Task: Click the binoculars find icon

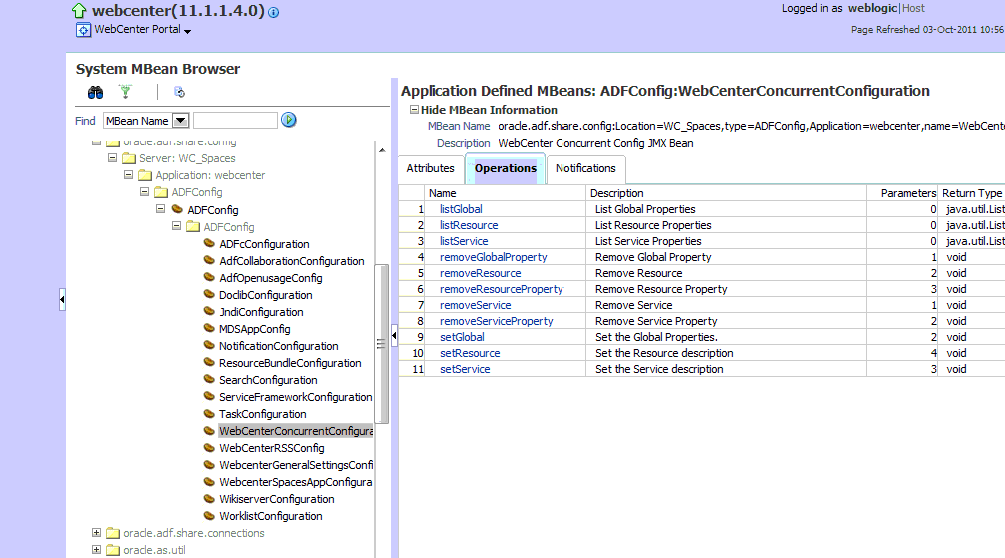Action: (x=96, y=93)
